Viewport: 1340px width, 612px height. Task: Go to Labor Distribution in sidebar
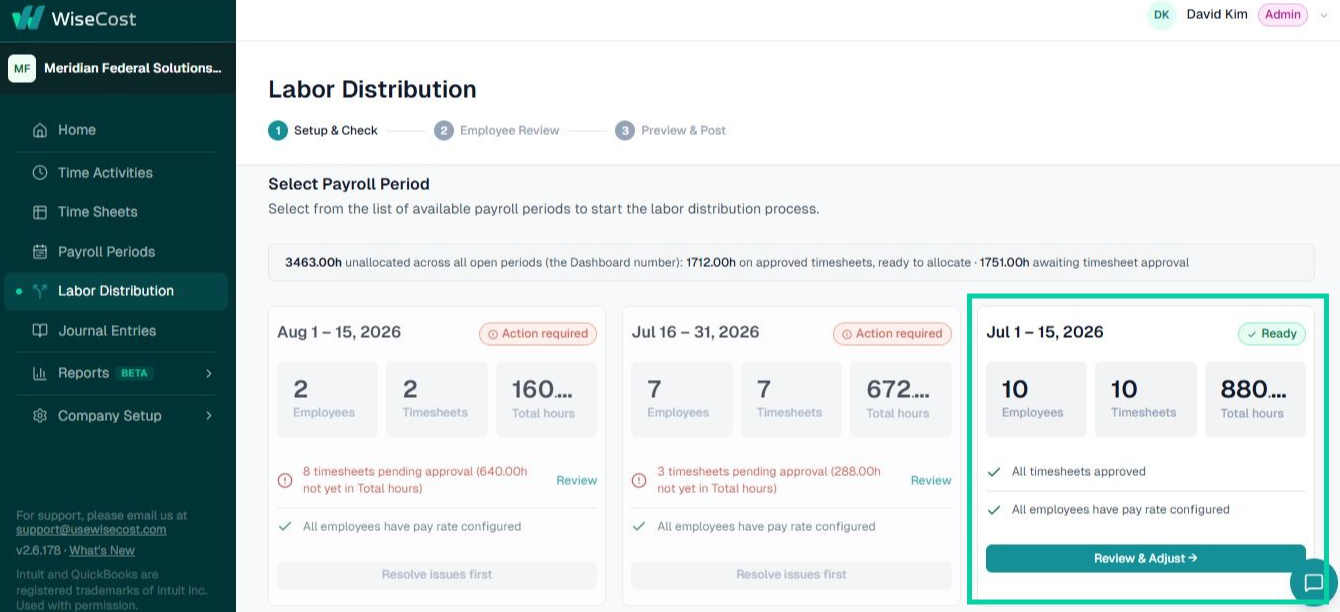point(116,291)
